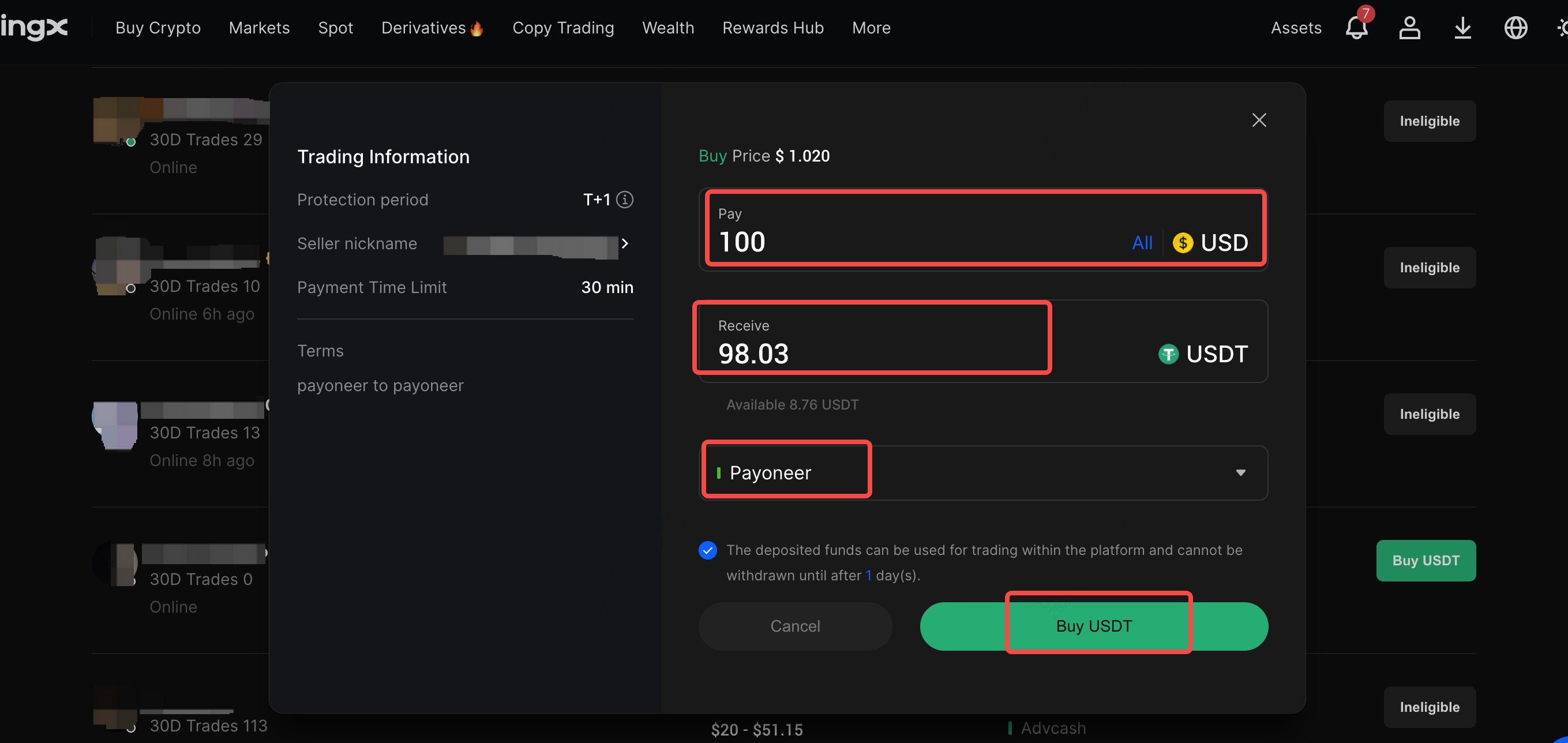This screenshot has height=743, width=1568.
Task: Close the trading dialog with X
Action: point(1259,120)
